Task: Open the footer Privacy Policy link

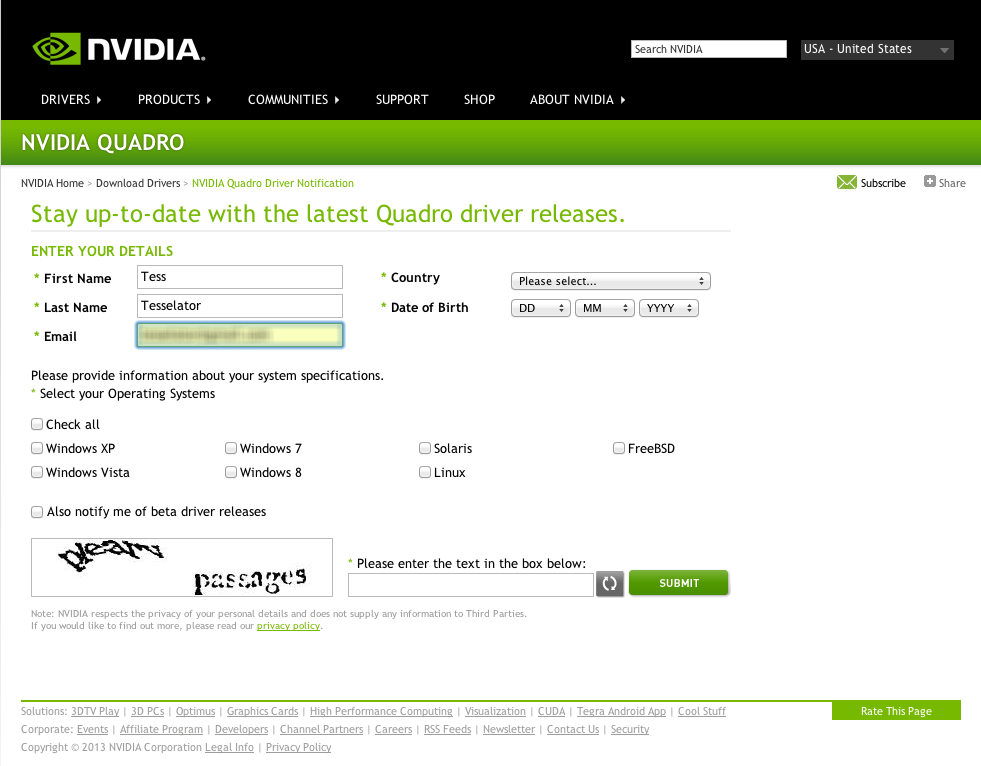Action: point(298,747)
